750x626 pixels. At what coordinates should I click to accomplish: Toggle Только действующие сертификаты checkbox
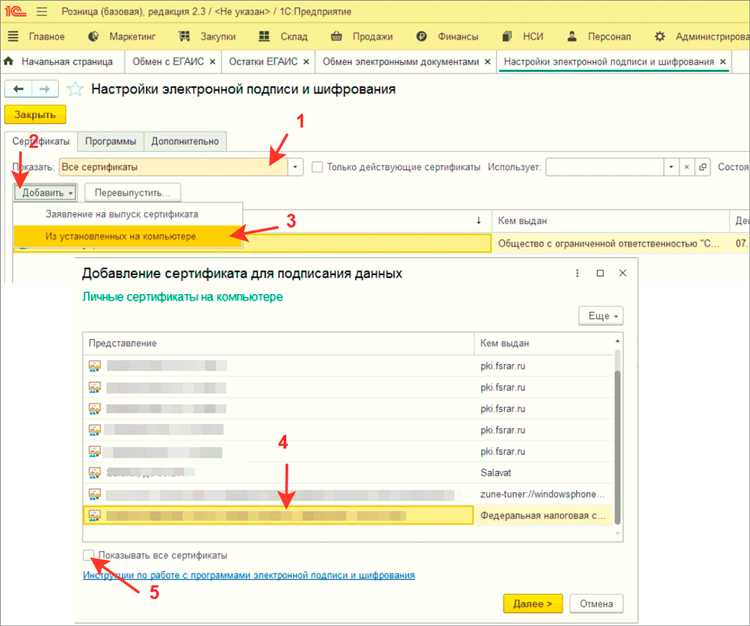[x=317, y=167]
